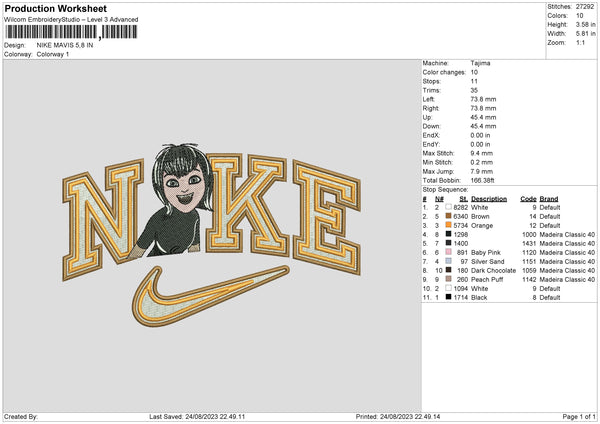Click the 'Silver Sand' description text

pyautogui.click(x=488, y=262)
